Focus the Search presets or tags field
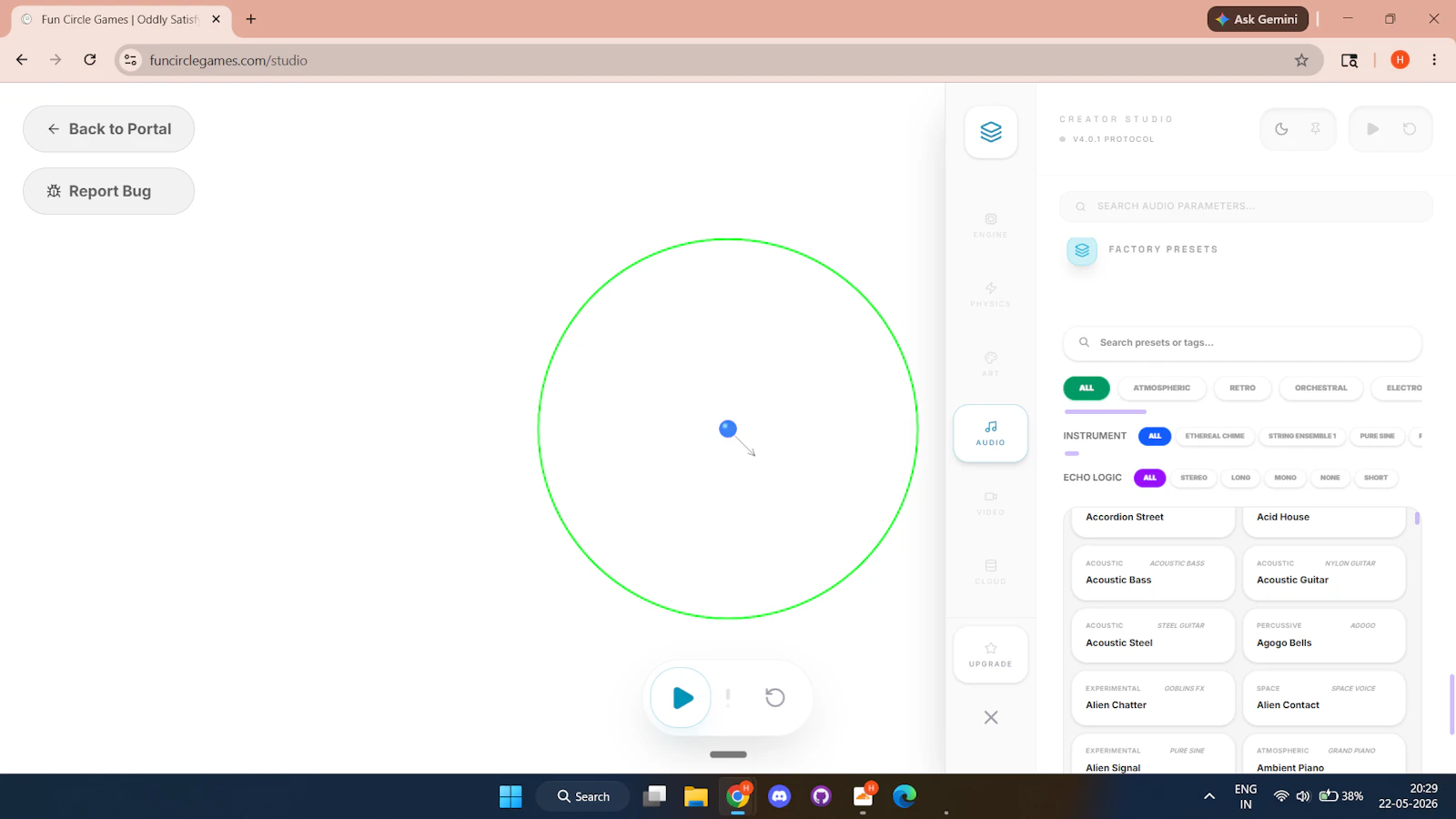 coord(1242,343)
